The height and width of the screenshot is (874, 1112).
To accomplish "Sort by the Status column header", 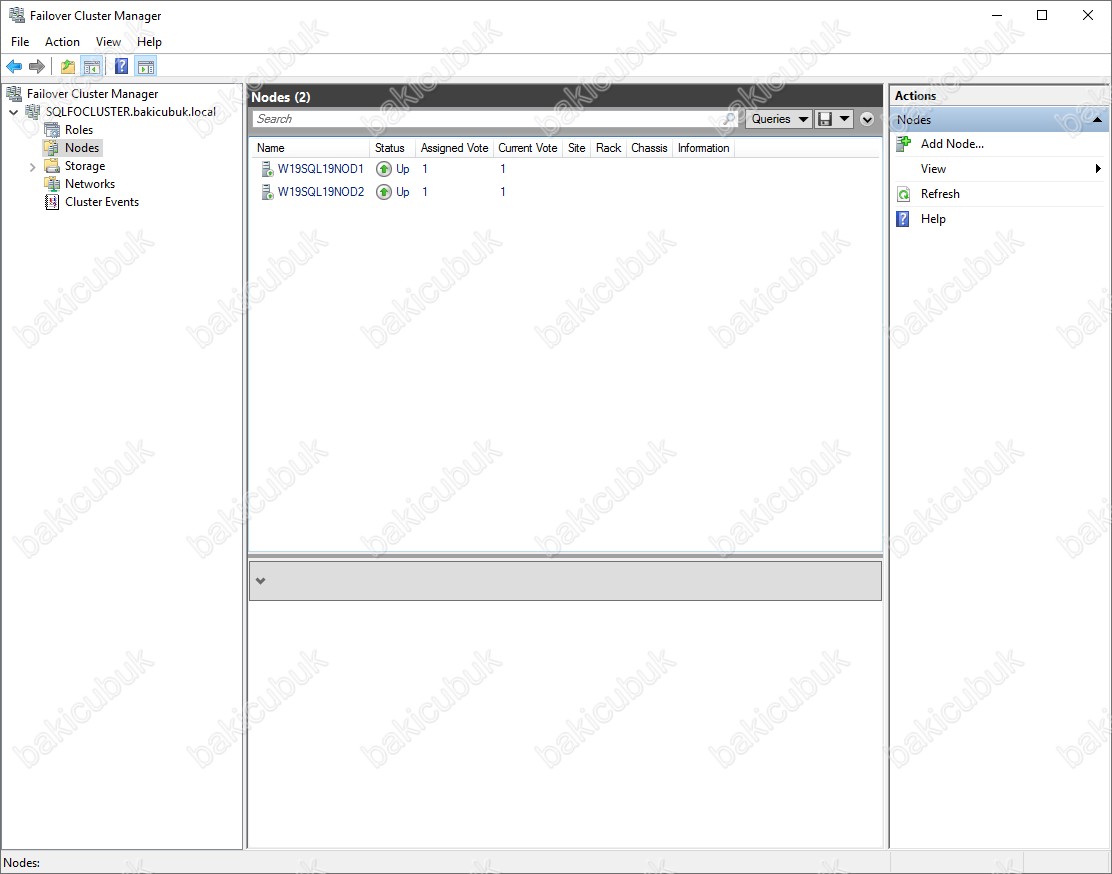I will [x=391, y=148].
